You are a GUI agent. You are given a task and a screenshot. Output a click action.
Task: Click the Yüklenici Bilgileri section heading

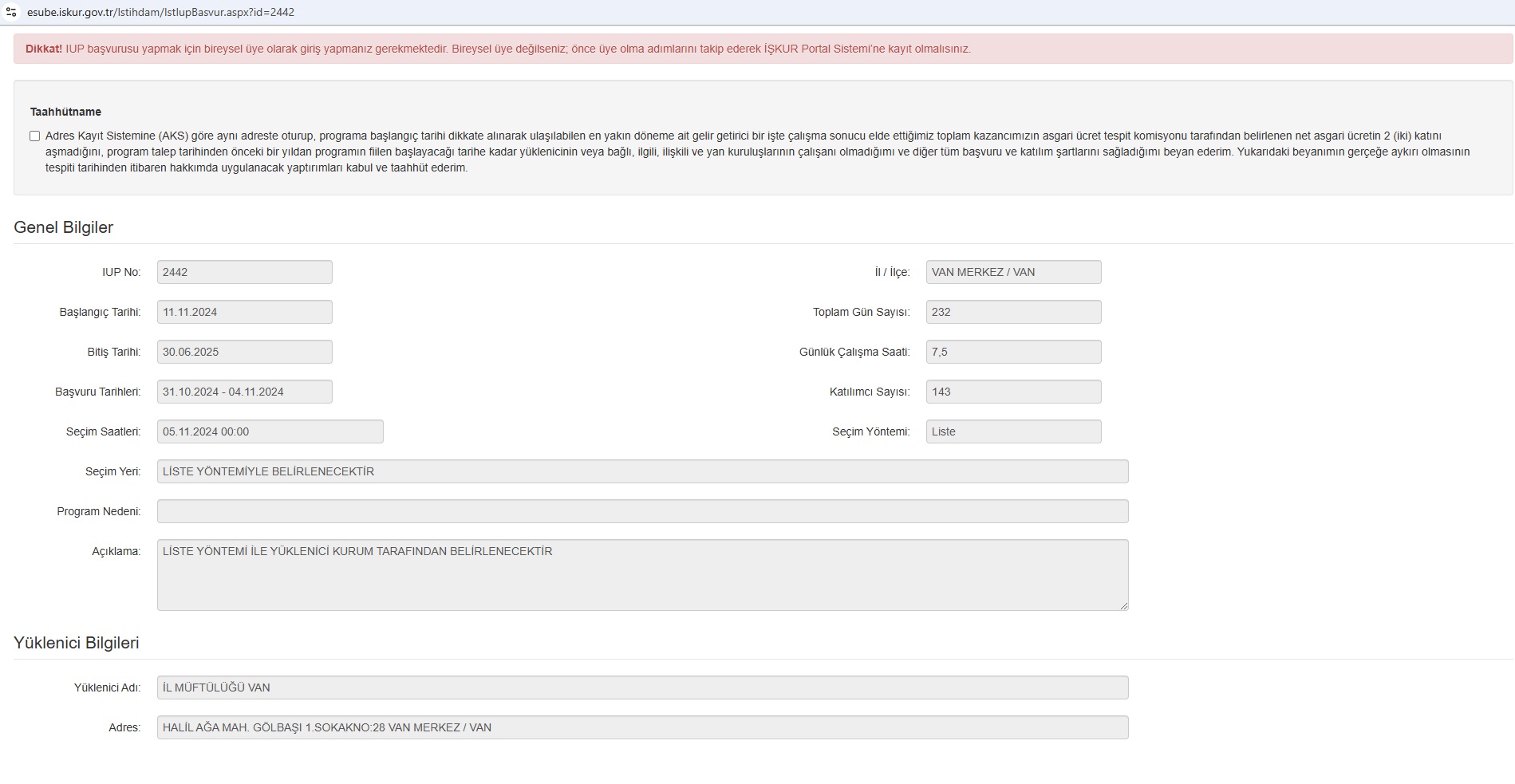pos(77,643)
